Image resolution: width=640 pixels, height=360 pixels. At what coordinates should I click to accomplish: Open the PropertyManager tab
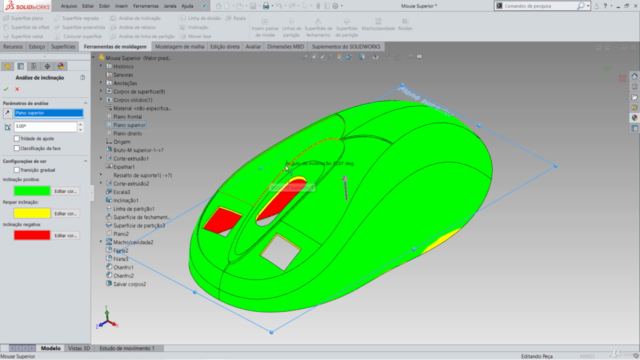[x=20, y=66]
